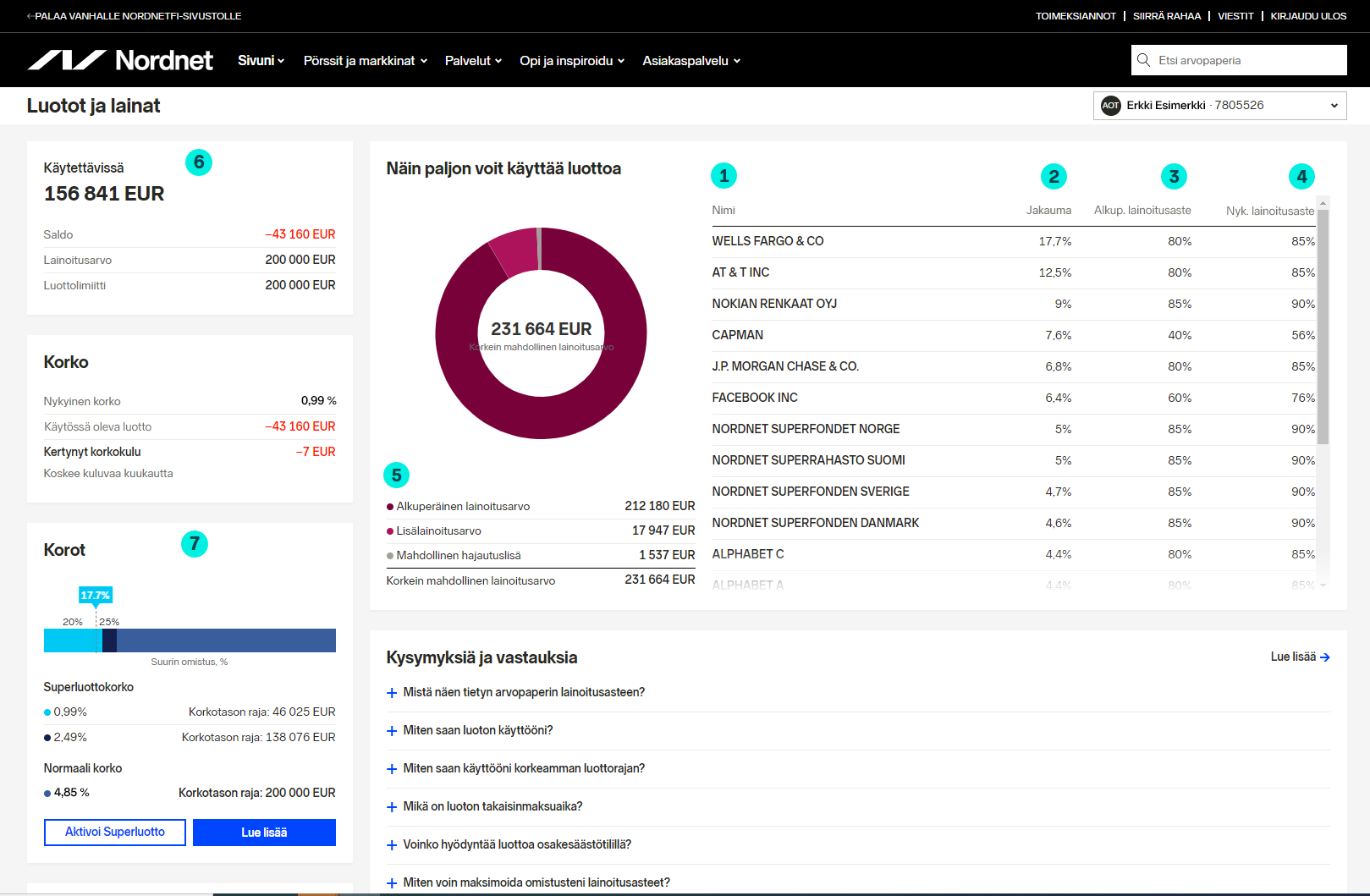Select the NORDNET SUPERRAHASTO SUOMI row
The width and height of the screenshot is (1370, 896).
tap(1014, 461)
